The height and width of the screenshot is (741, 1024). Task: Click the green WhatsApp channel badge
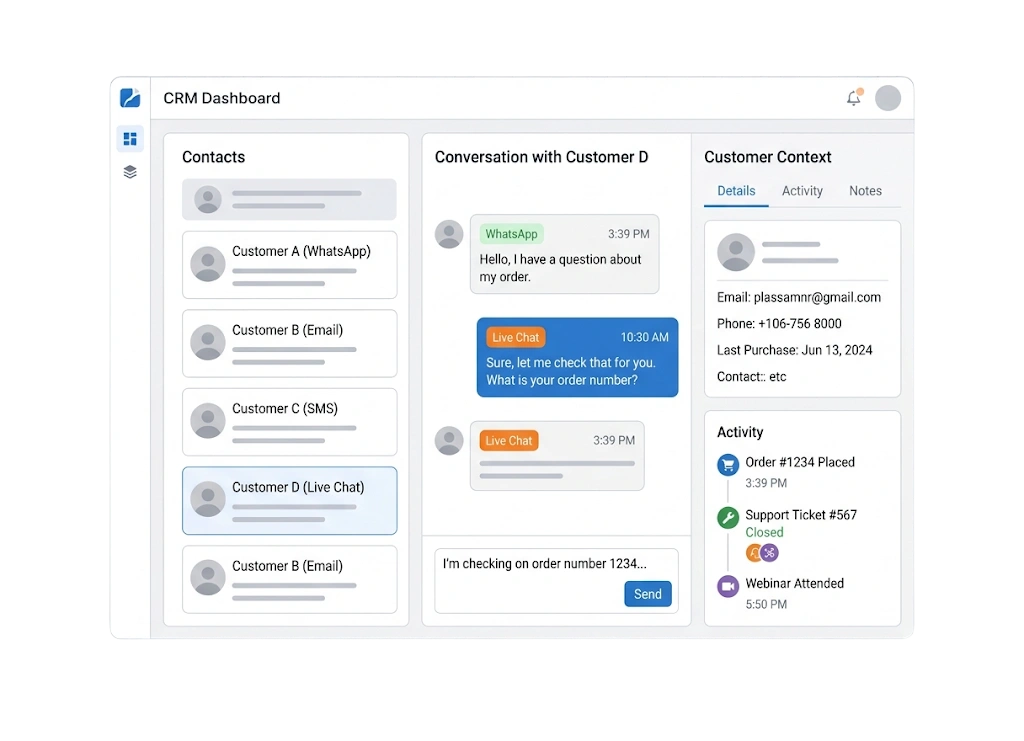click(511, 234)
